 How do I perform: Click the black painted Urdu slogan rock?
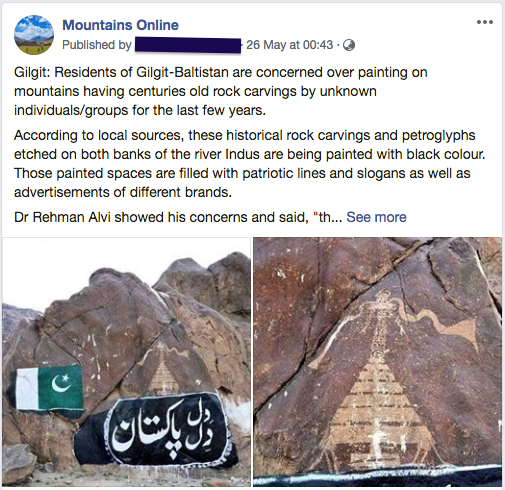(157, 428)
